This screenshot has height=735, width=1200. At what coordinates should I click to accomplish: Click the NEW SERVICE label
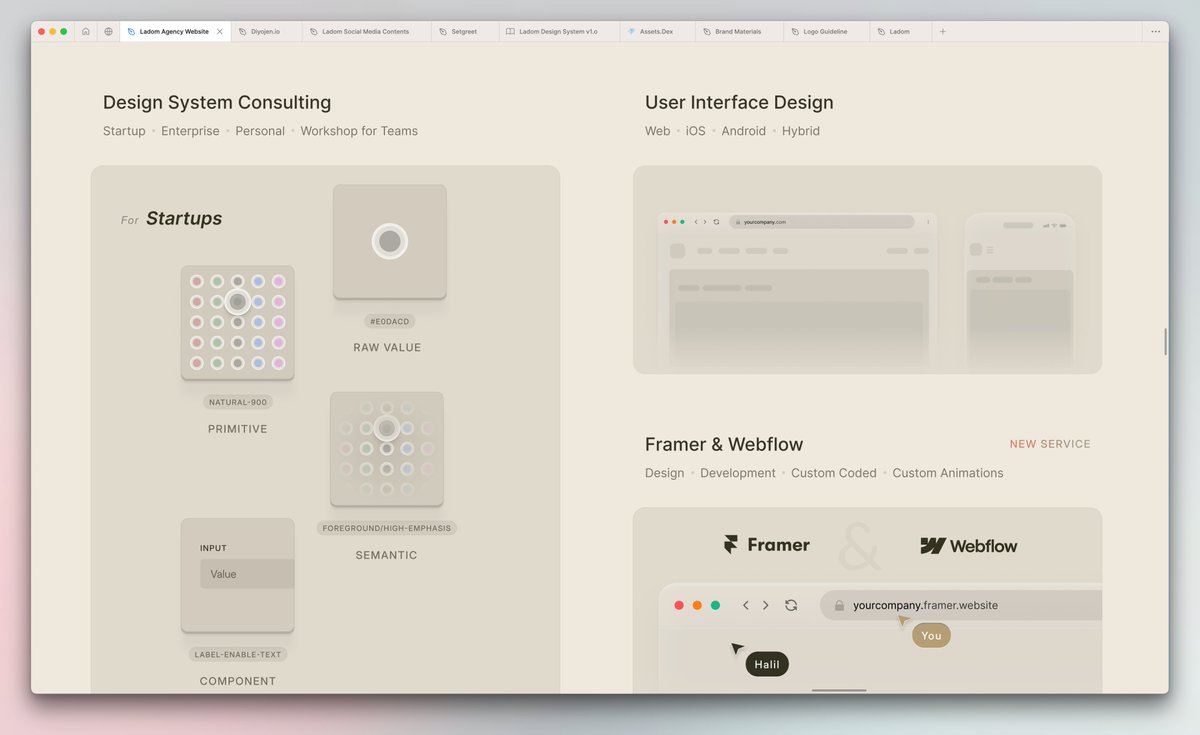point(1050,444)
